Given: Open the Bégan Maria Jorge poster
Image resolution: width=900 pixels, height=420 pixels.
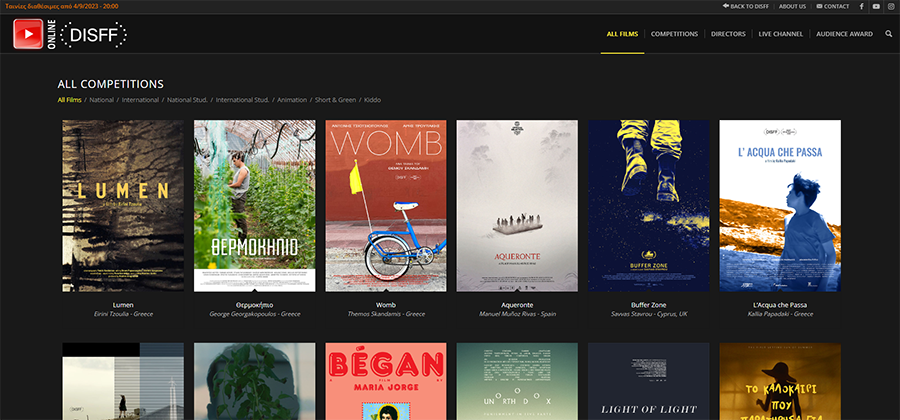Looking at the screenshot, I should point(386,382).
